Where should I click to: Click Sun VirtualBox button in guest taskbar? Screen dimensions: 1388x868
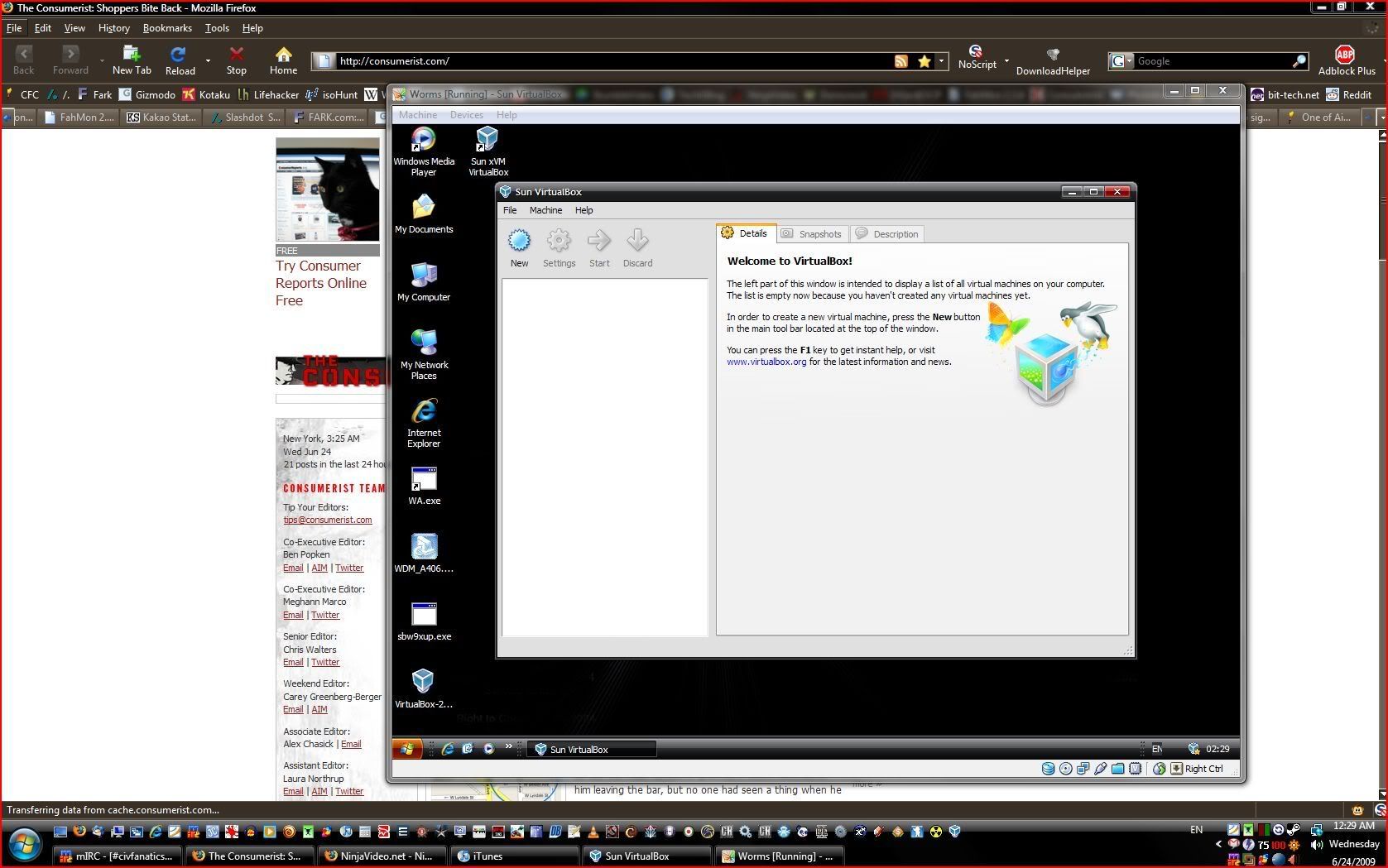pos(592,749)
